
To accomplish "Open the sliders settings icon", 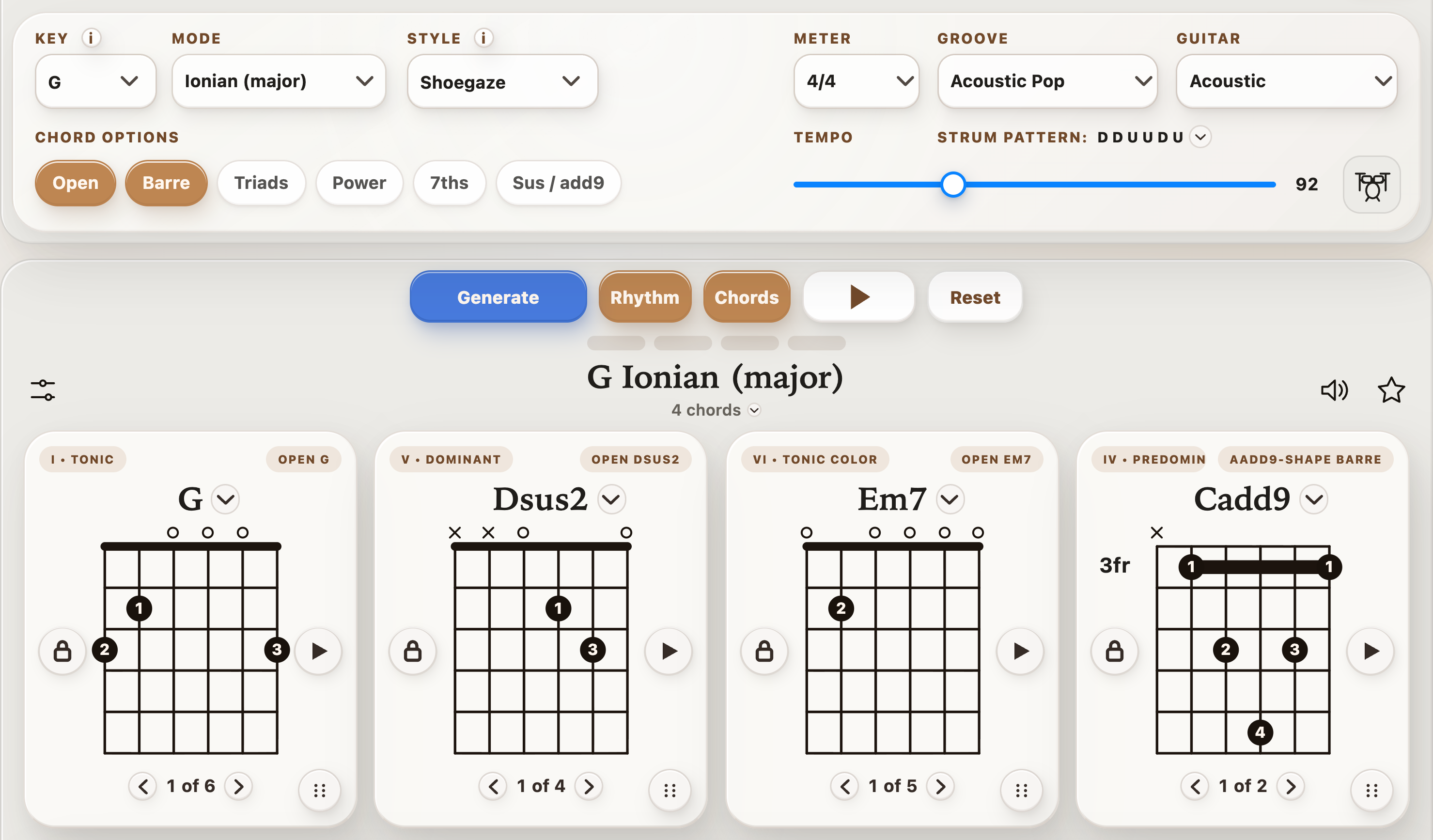I will [x=43, y=390].
